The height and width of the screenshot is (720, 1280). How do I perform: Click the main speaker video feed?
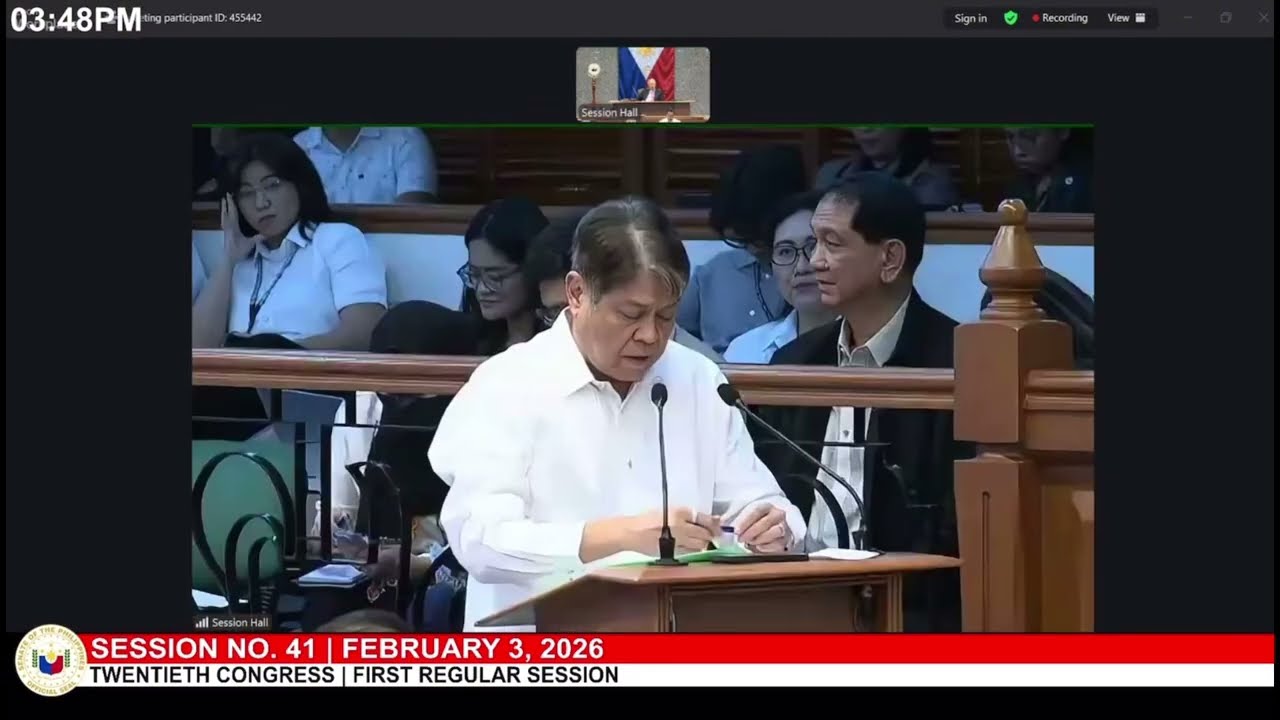point(643,378)
